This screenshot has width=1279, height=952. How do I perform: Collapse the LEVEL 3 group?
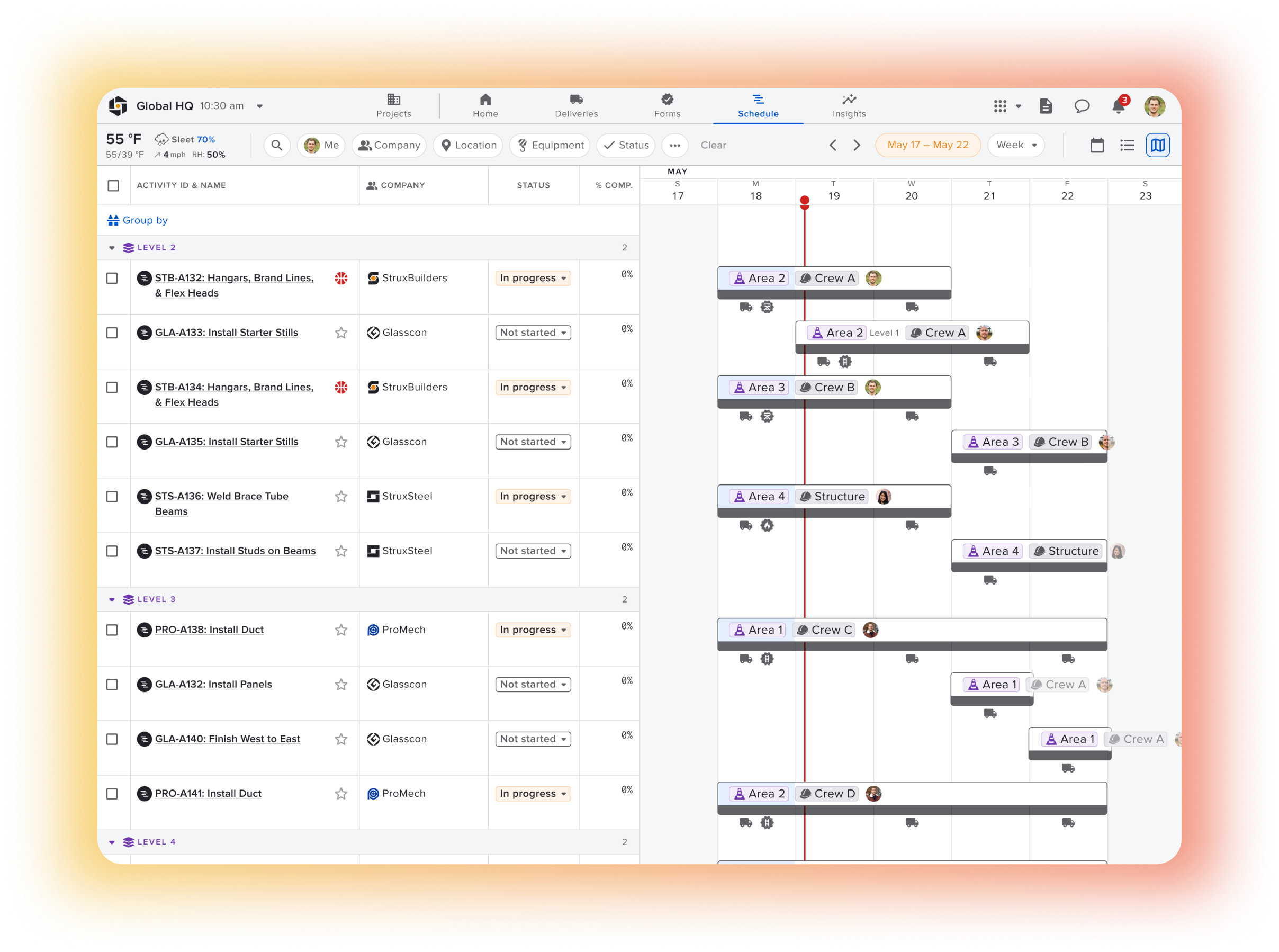(112, 599)
